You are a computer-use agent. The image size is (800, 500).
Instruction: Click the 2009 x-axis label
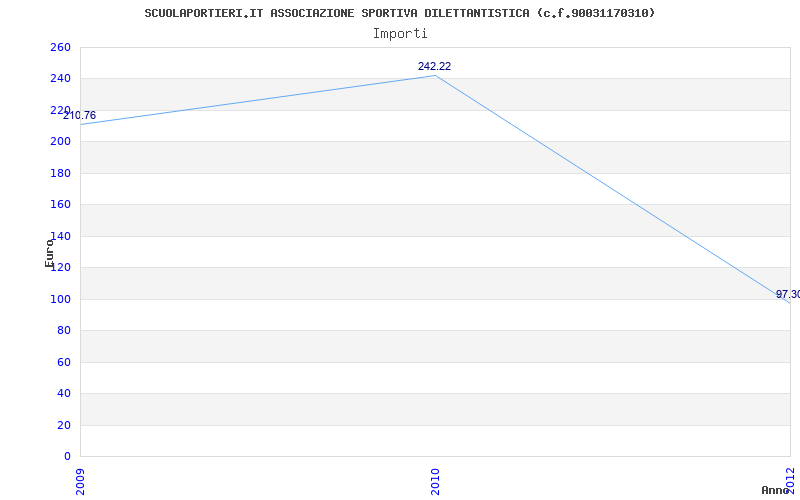pos(81,481)
